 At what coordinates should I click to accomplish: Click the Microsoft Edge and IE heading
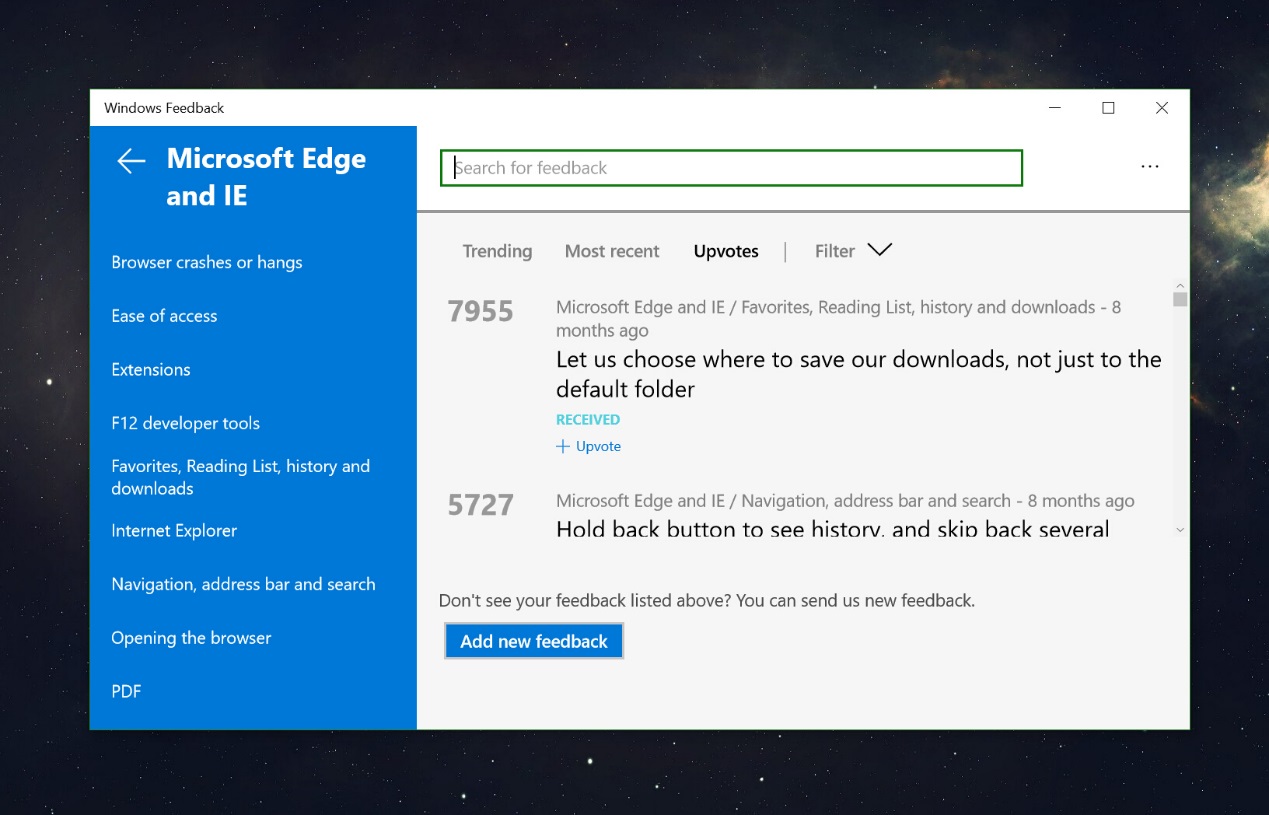click(x=266, y=177)
